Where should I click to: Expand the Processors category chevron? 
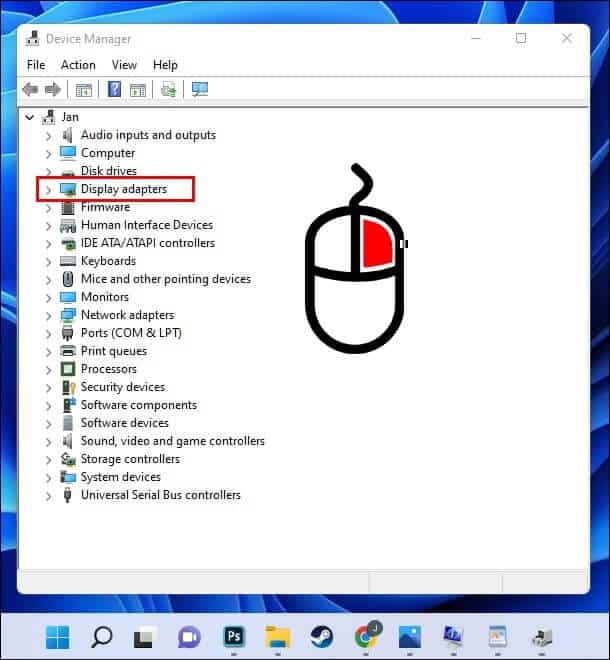(x=48, y=370)
